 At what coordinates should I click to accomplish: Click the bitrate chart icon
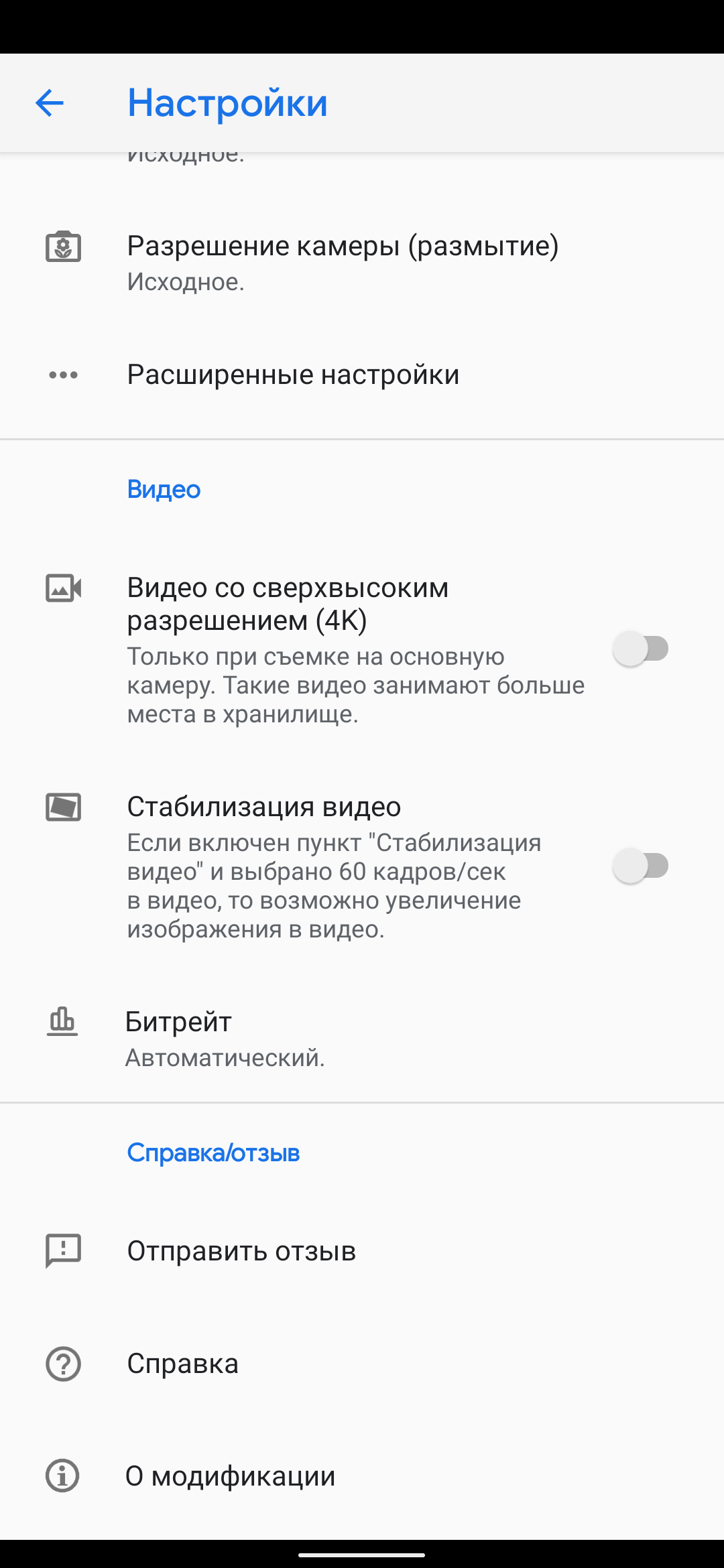click(x=62, y=1022)
